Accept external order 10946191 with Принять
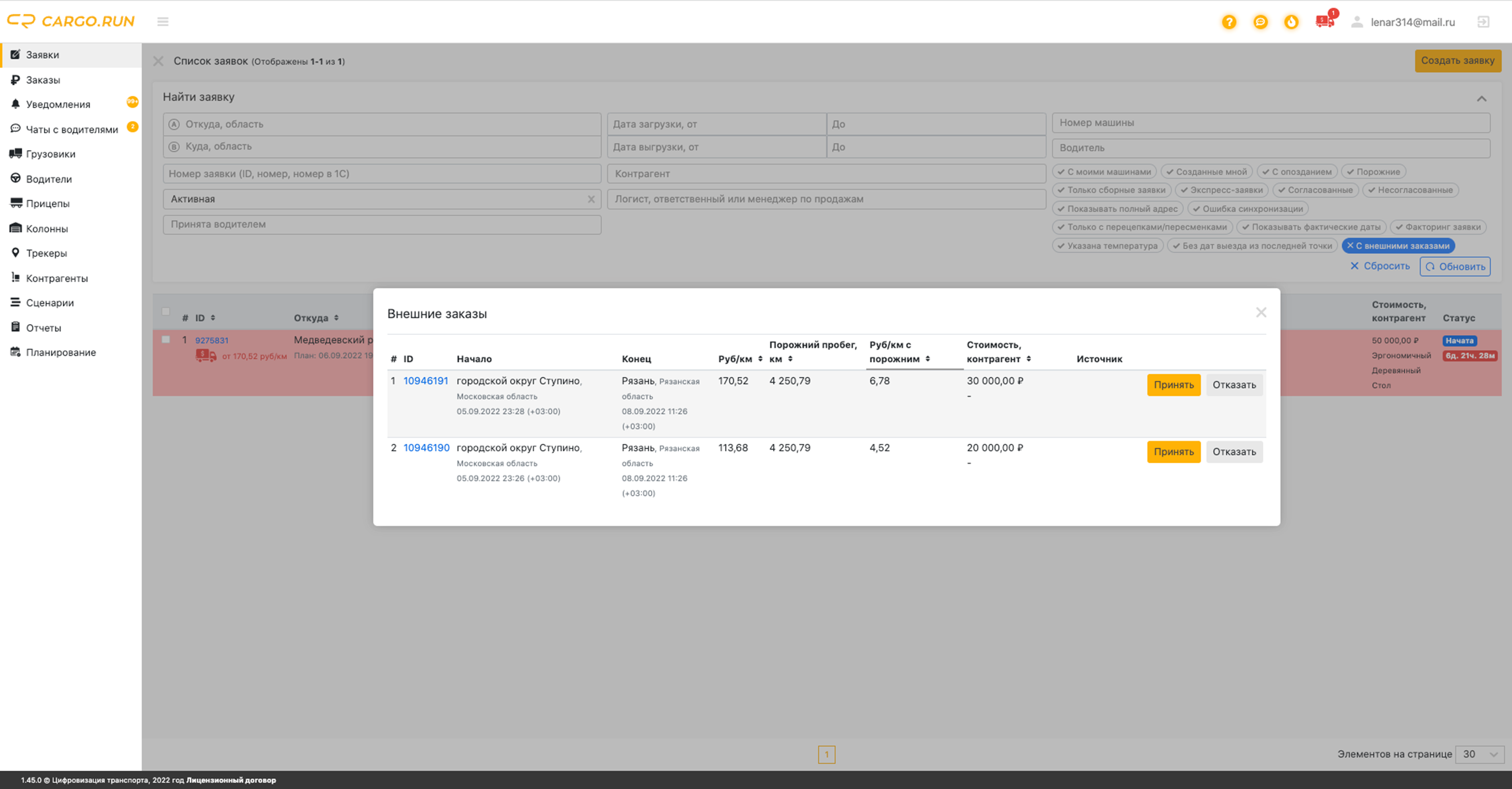 1173,385
